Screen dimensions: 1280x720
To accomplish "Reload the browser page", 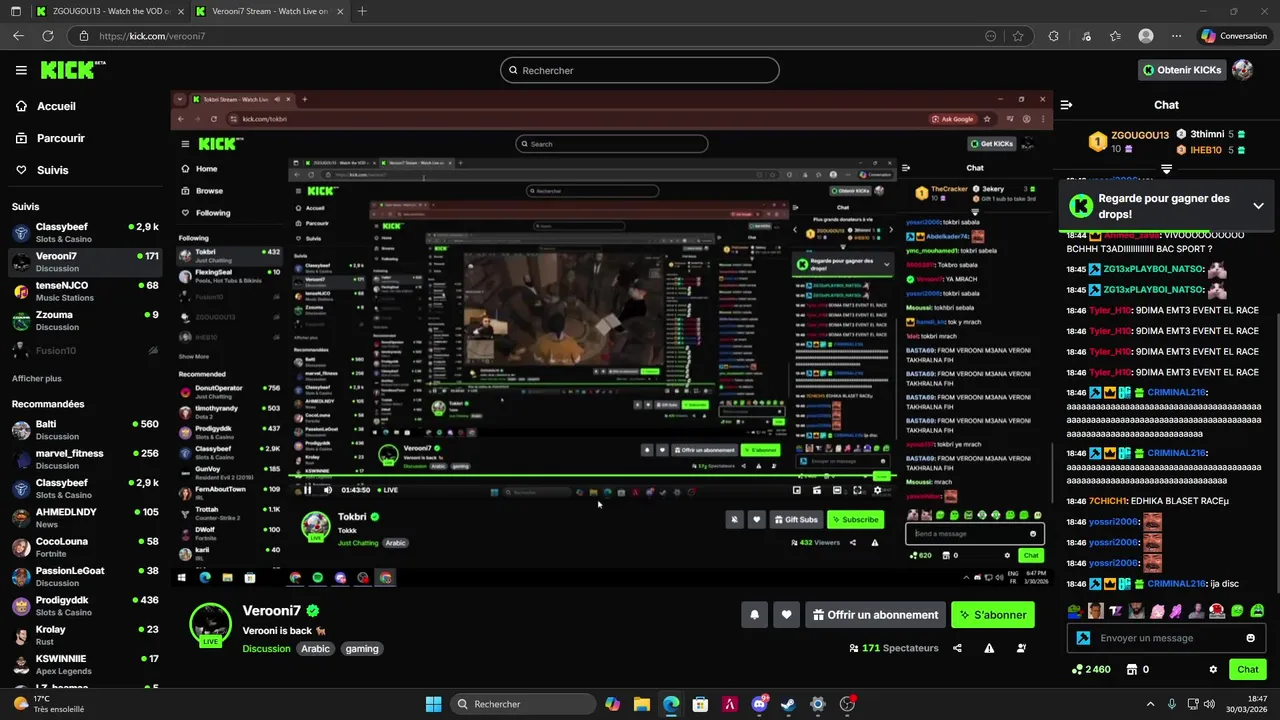I will coord(48,36).
